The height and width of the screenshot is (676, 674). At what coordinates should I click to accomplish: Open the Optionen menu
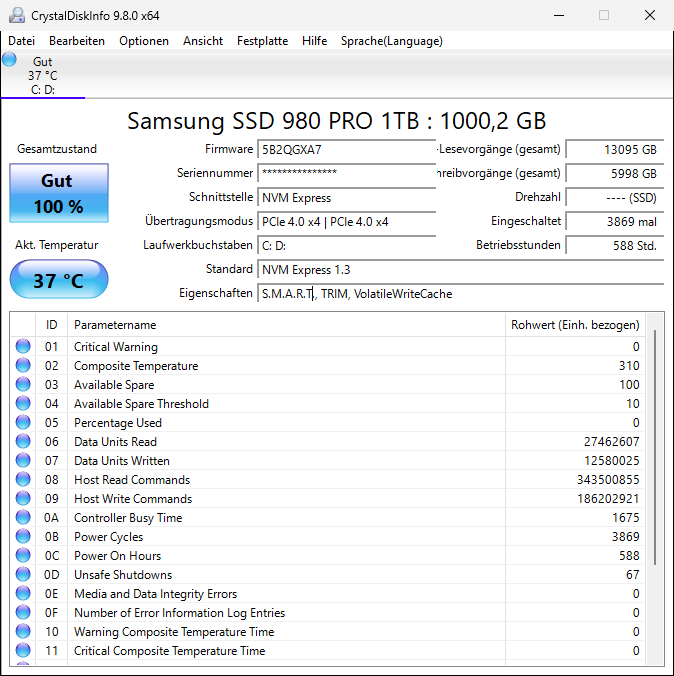(x=144, y=41)
